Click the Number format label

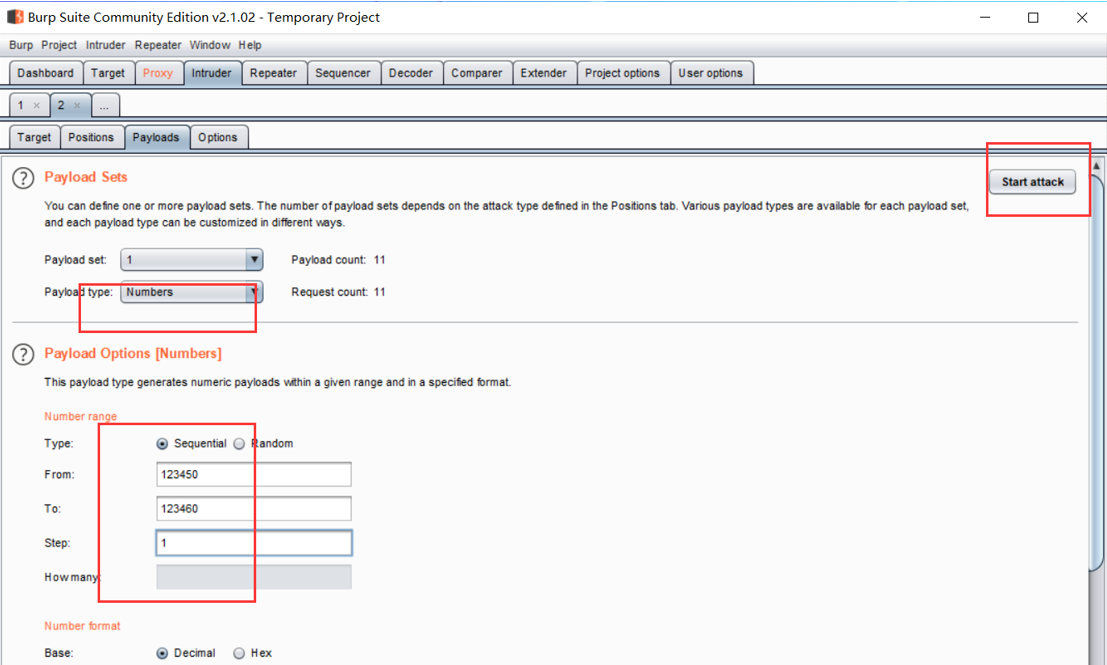coord(83,626)
